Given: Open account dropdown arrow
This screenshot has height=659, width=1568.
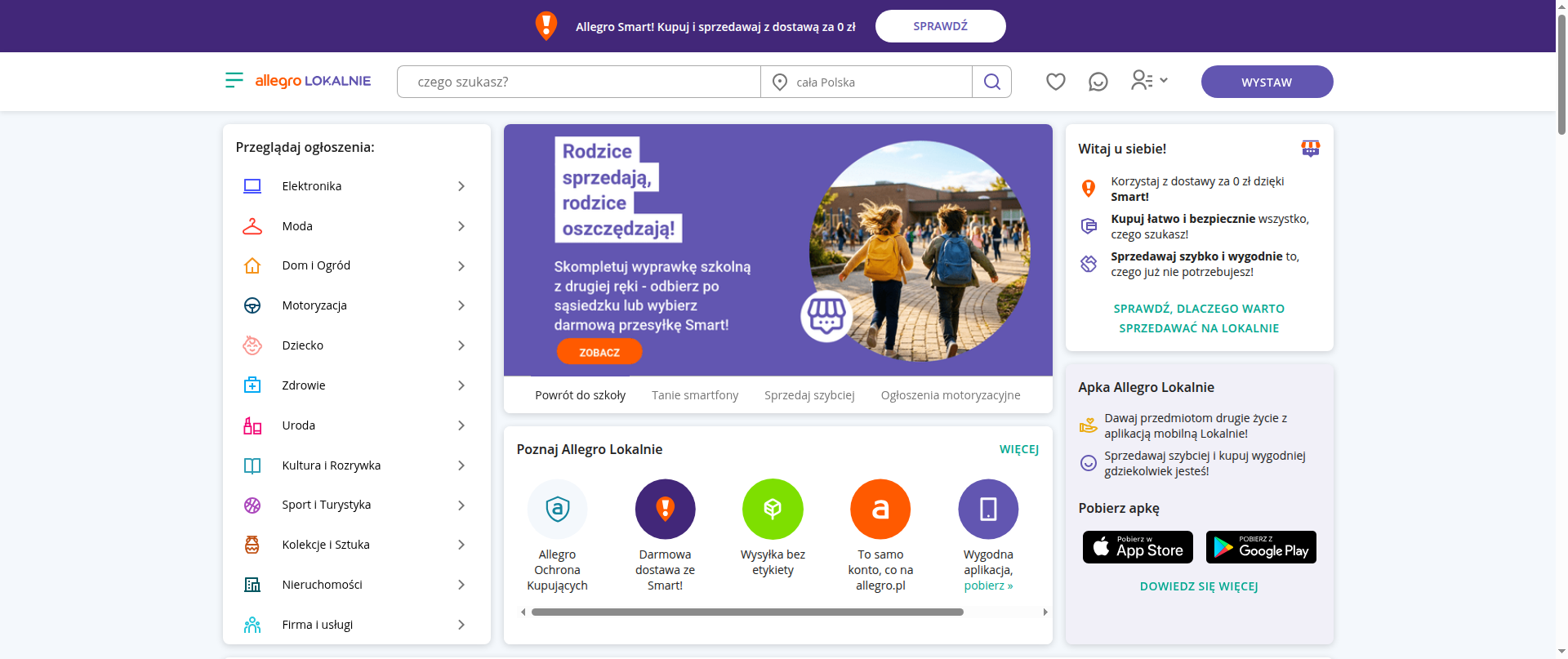Looking at the screenshot, I should 1164,80.
